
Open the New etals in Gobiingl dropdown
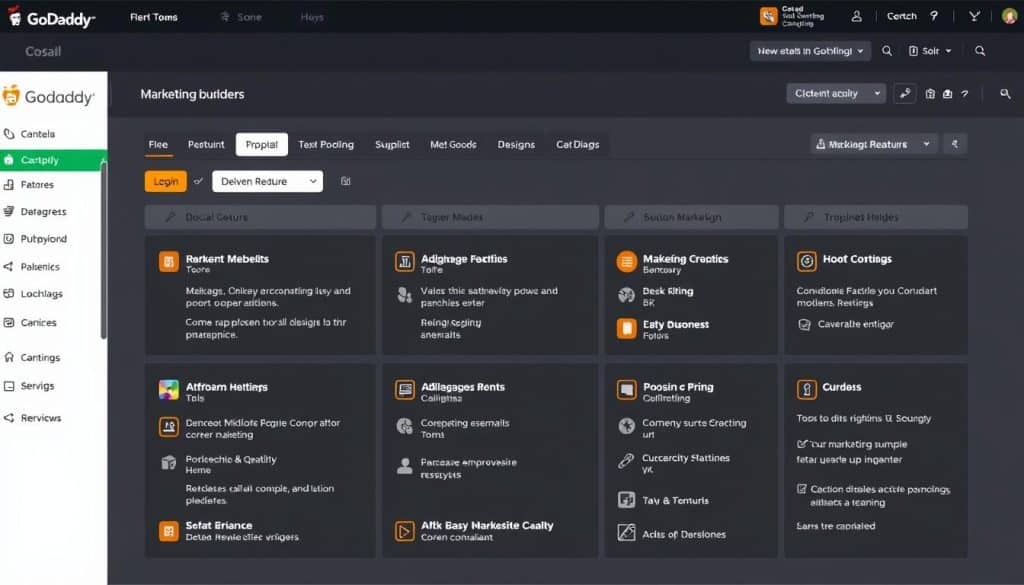810,51
